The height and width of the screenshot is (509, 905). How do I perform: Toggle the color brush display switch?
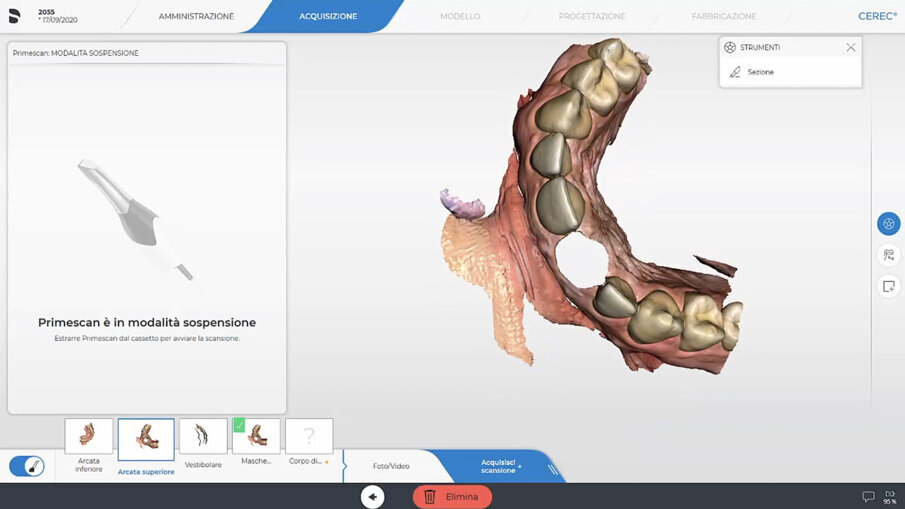(x=27, y=466)
